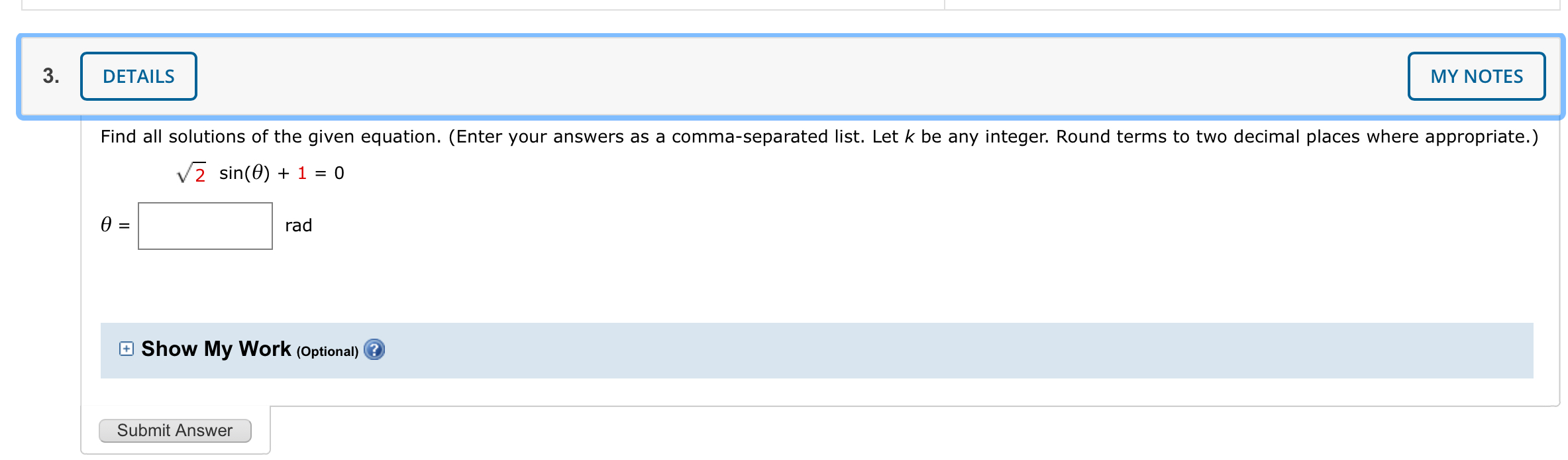Click the DETAILS button

point(138,76)
